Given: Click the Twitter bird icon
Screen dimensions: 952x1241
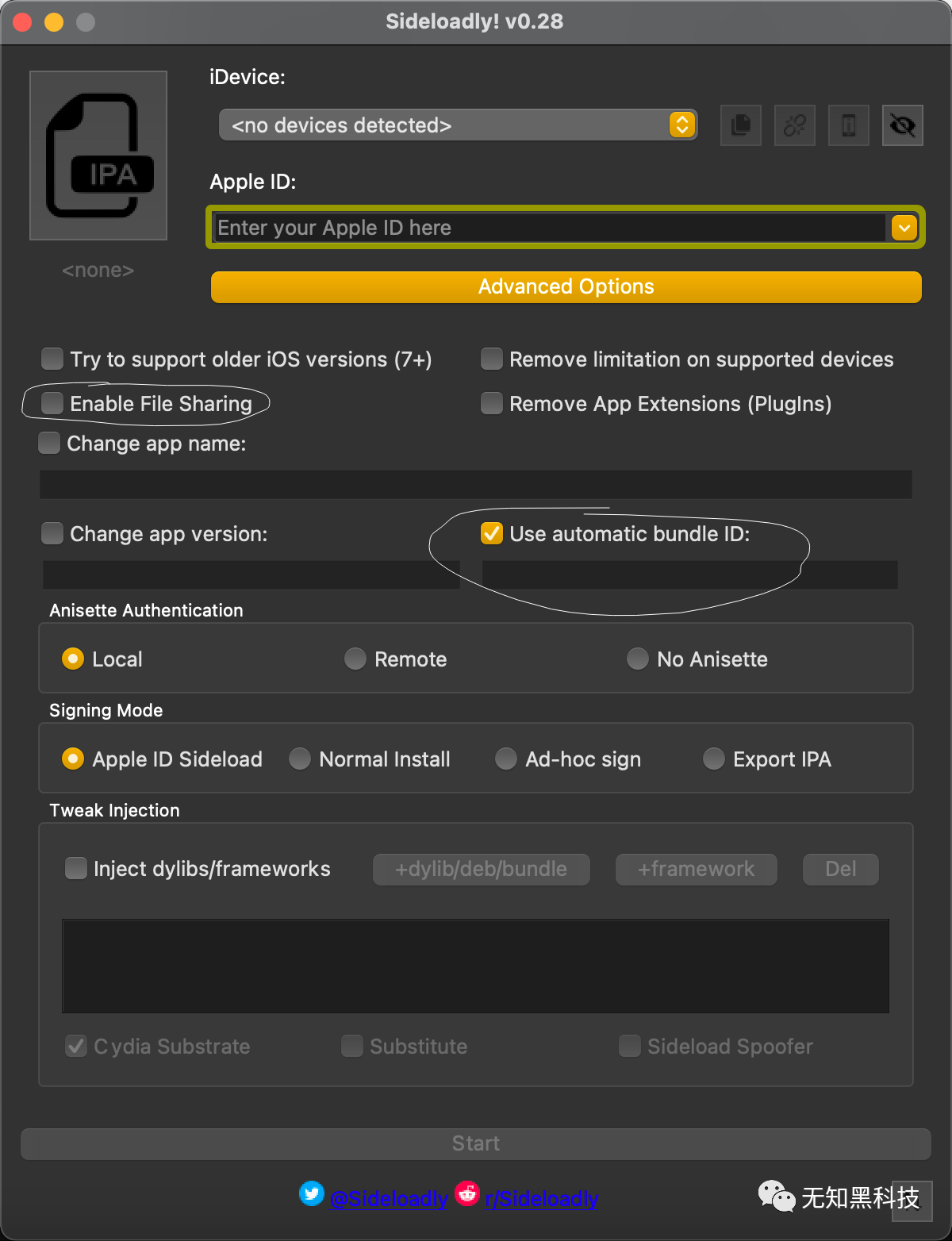Looking at the screenshot, I should pos(312,1193).
